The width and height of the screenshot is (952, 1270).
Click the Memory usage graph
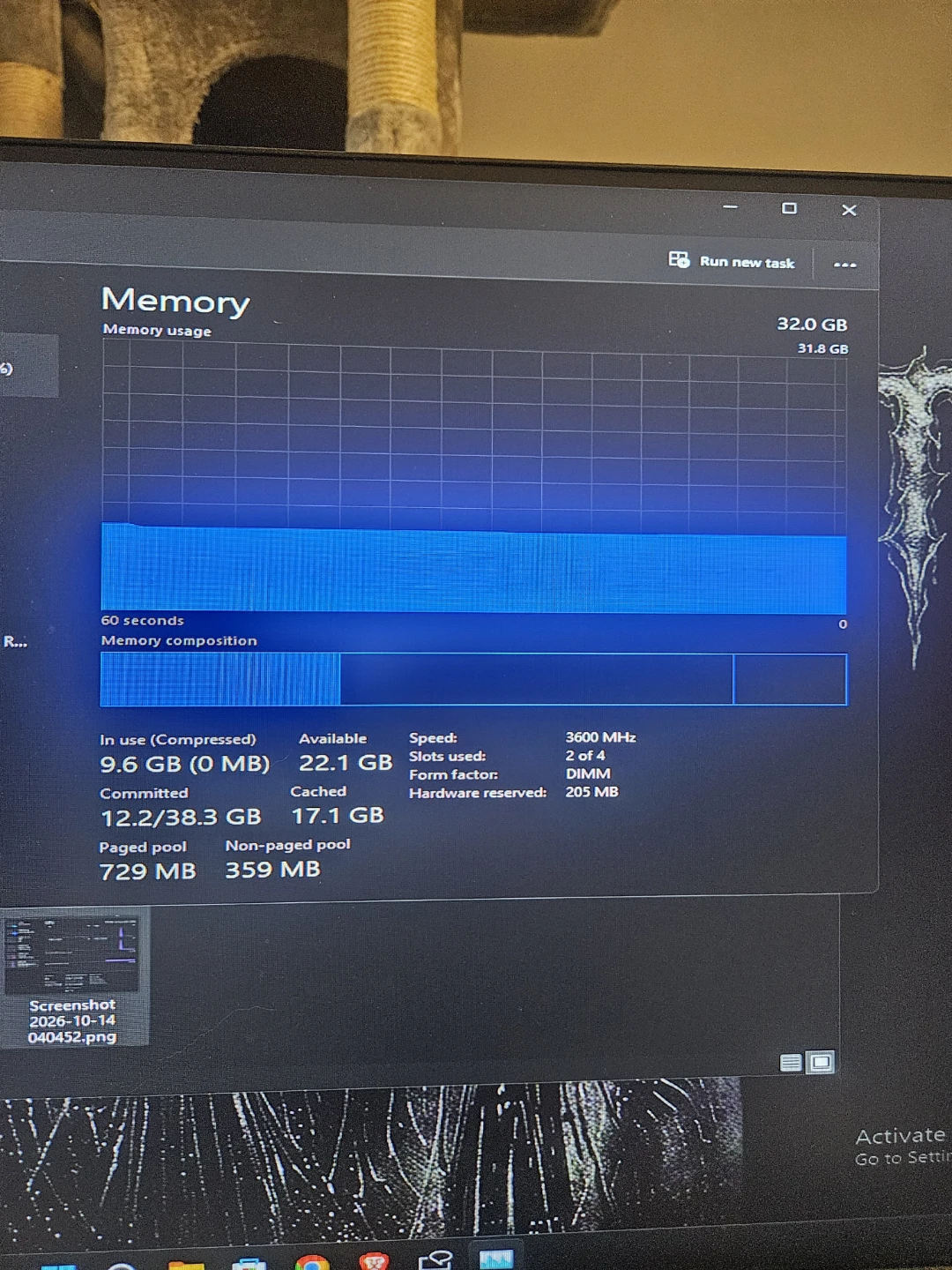click(474, 477)
